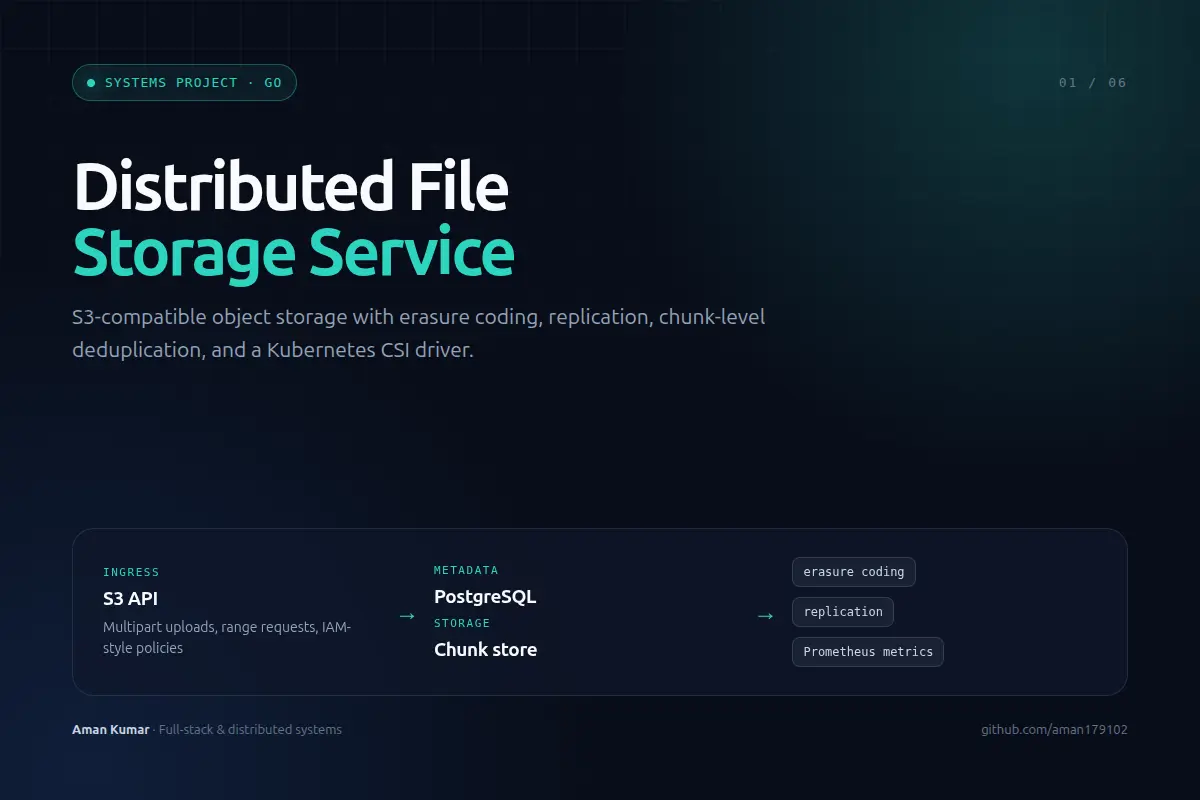This screenshot has height=800, width=1200.
Task: Click the SYSTEMS PROJECT · GO badge
Action: 184,83
